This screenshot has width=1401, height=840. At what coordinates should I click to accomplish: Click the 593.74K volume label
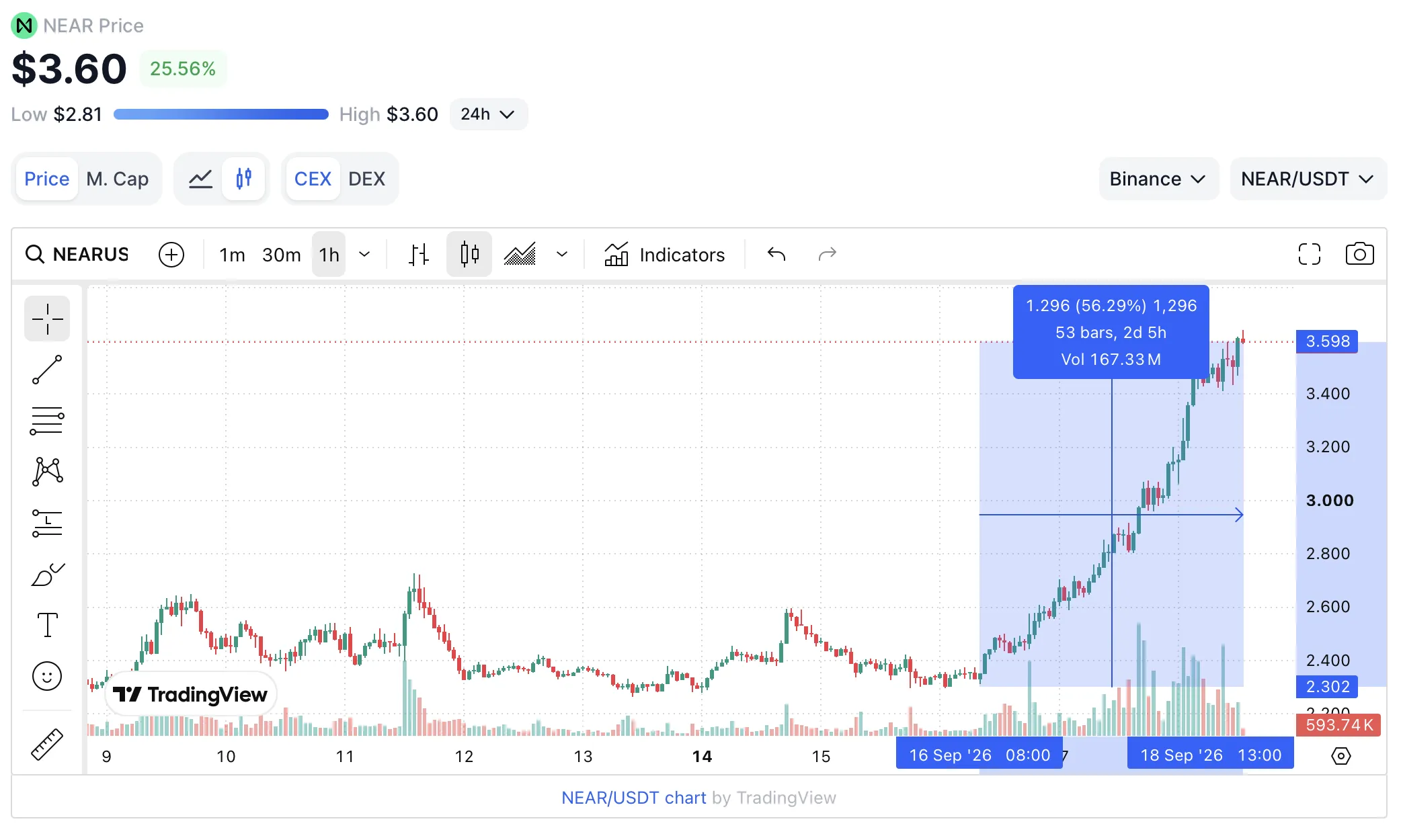coord(1338,725)
